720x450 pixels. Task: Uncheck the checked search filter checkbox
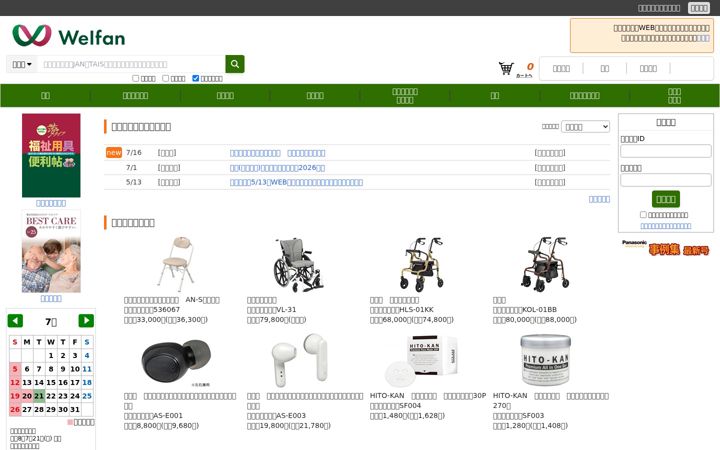[196, 78]
